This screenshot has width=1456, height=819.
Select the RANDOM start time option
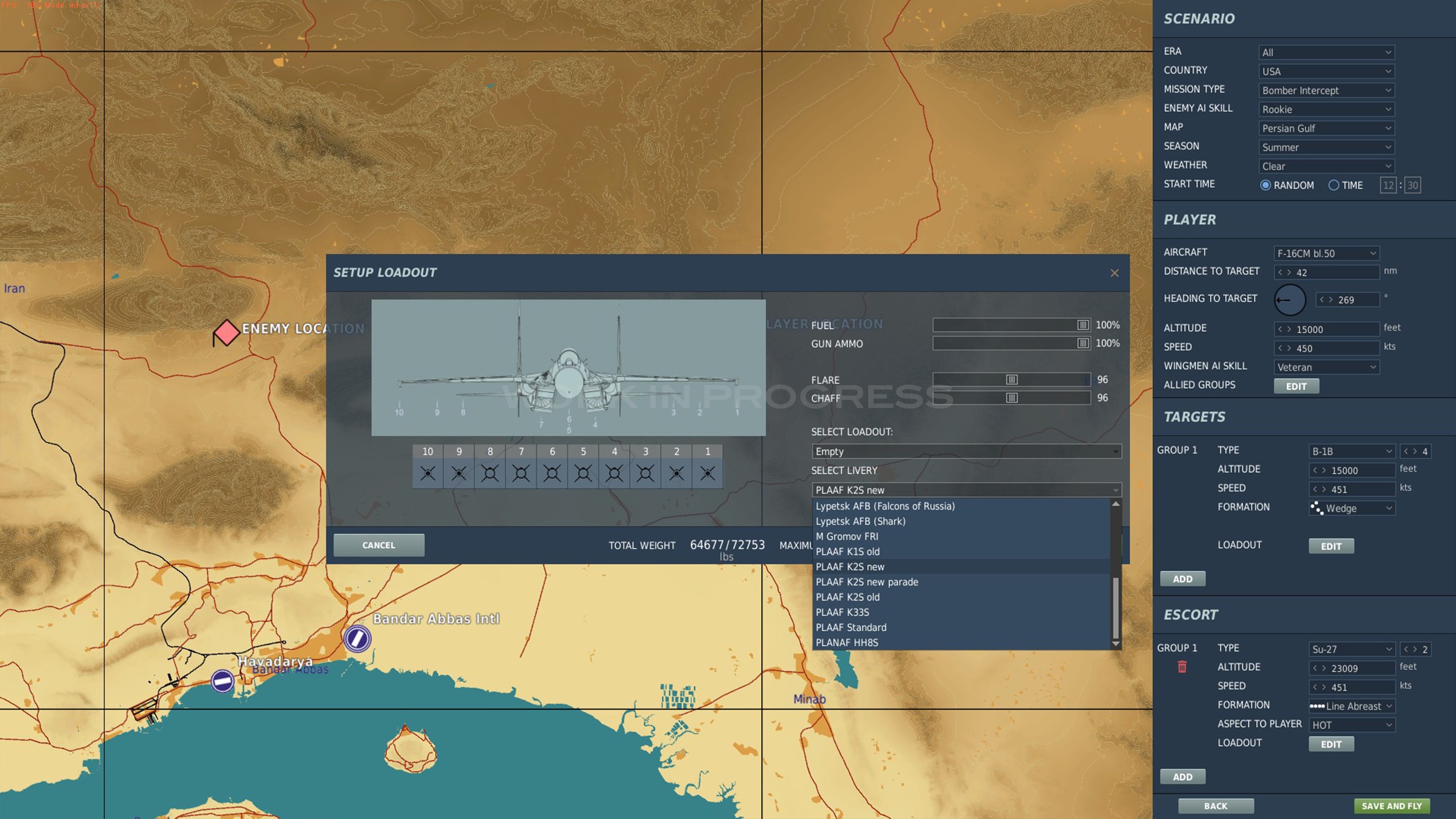point(1265,186)
